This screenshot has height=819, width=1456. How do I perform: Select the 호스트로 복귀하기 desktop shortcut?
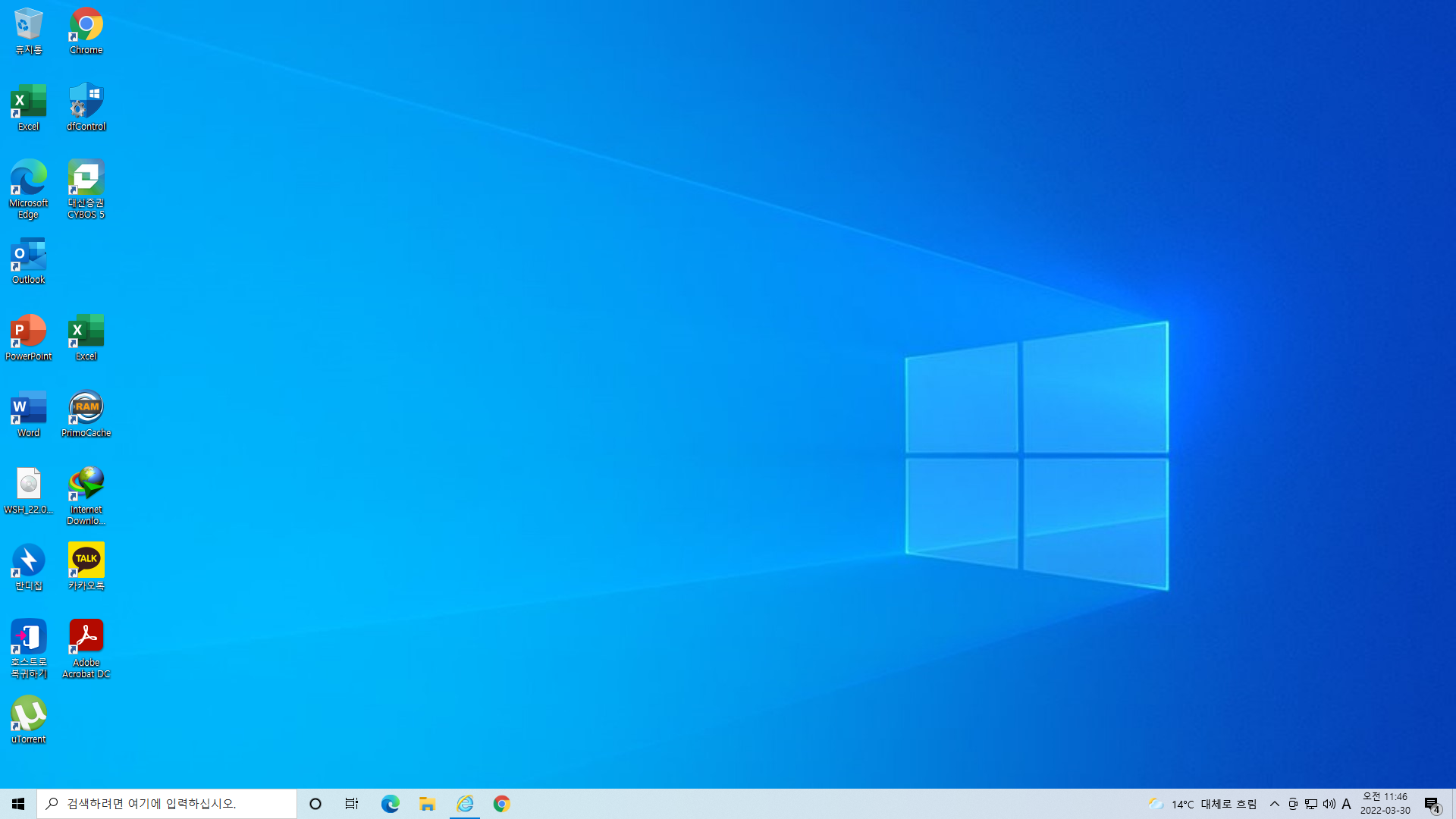coord(29,649)
